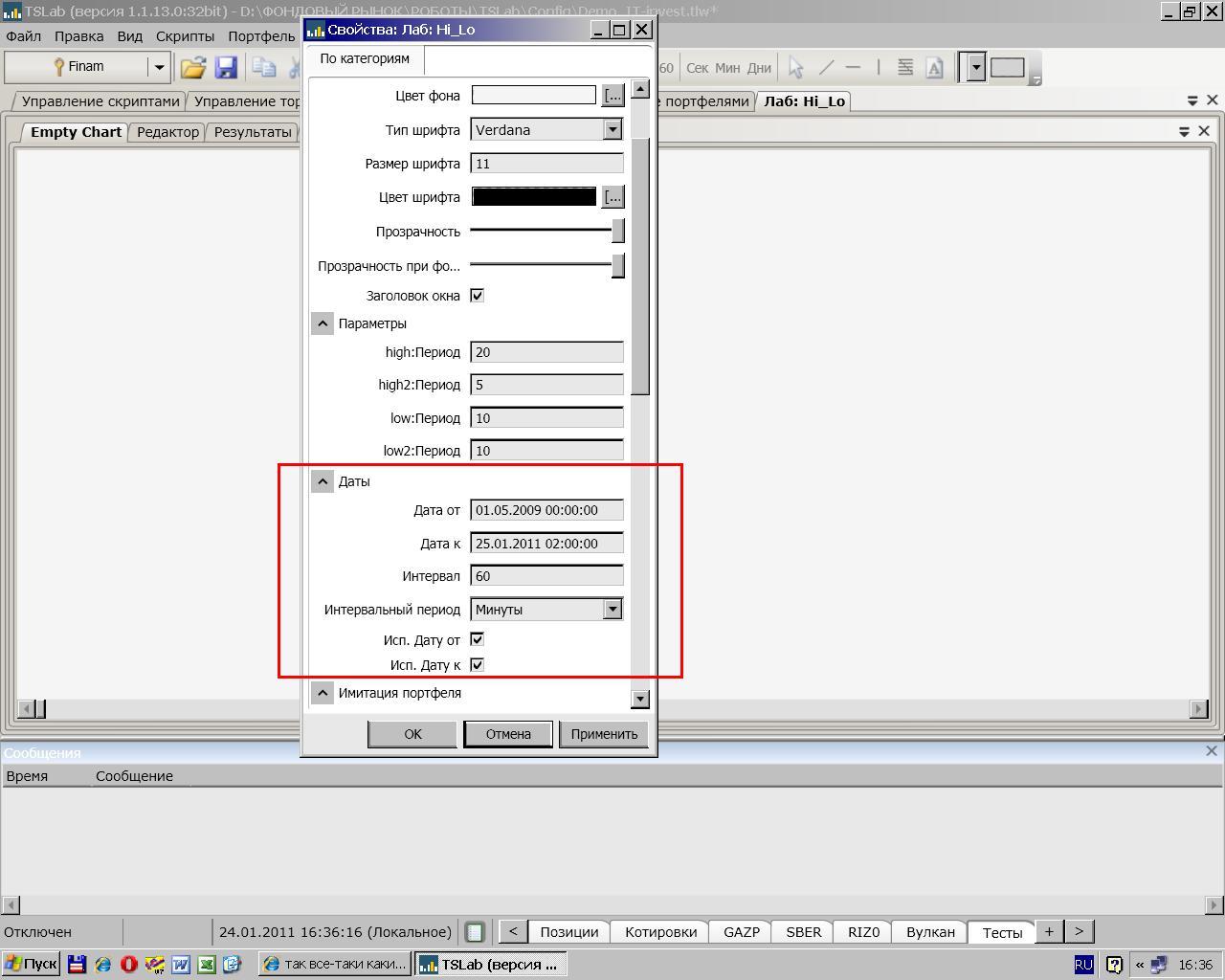Open the Edit (Правка) menu

coord(78,35)
